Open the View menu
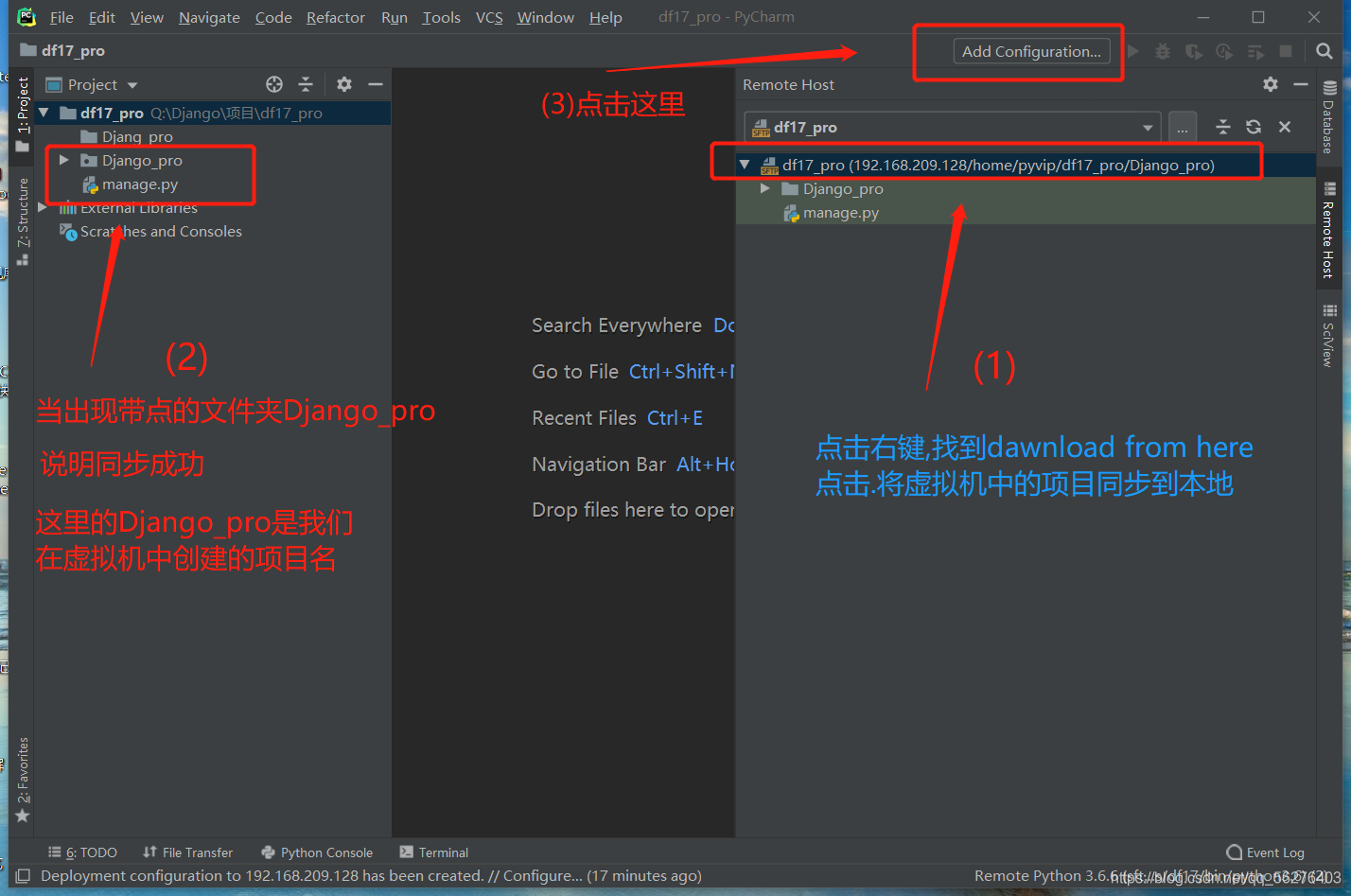 click(147, 17)
